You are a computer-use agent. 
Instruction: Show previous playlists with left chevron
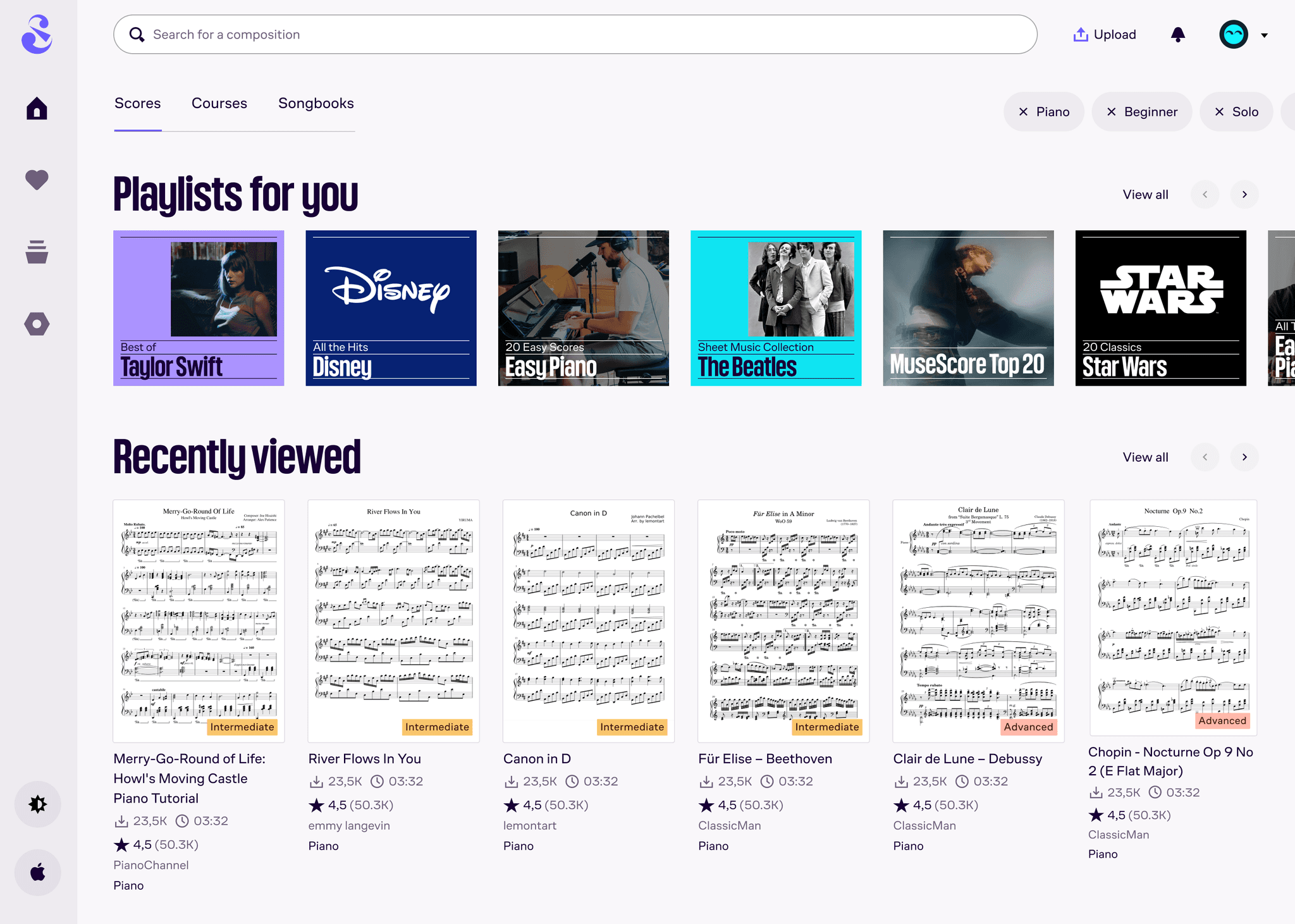point(1205,195)
